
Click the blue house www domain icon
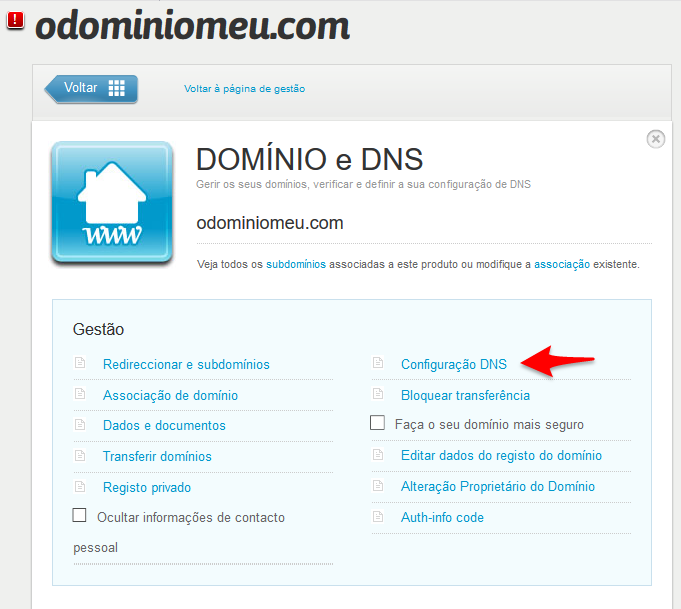pyautogui.click(x=112, y=202)
